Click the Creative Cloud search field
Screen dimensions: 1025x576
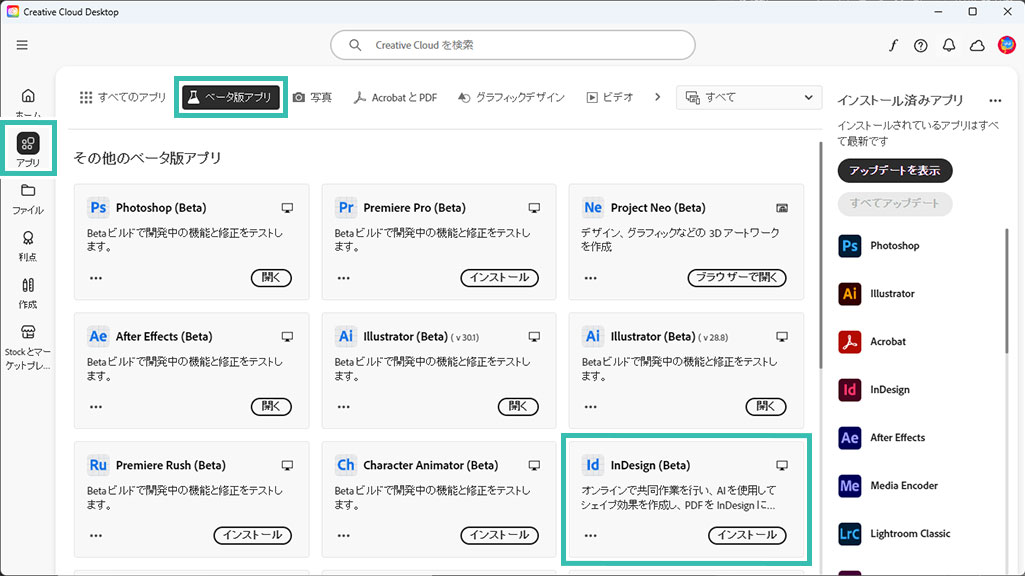click(x=512, y=45)
